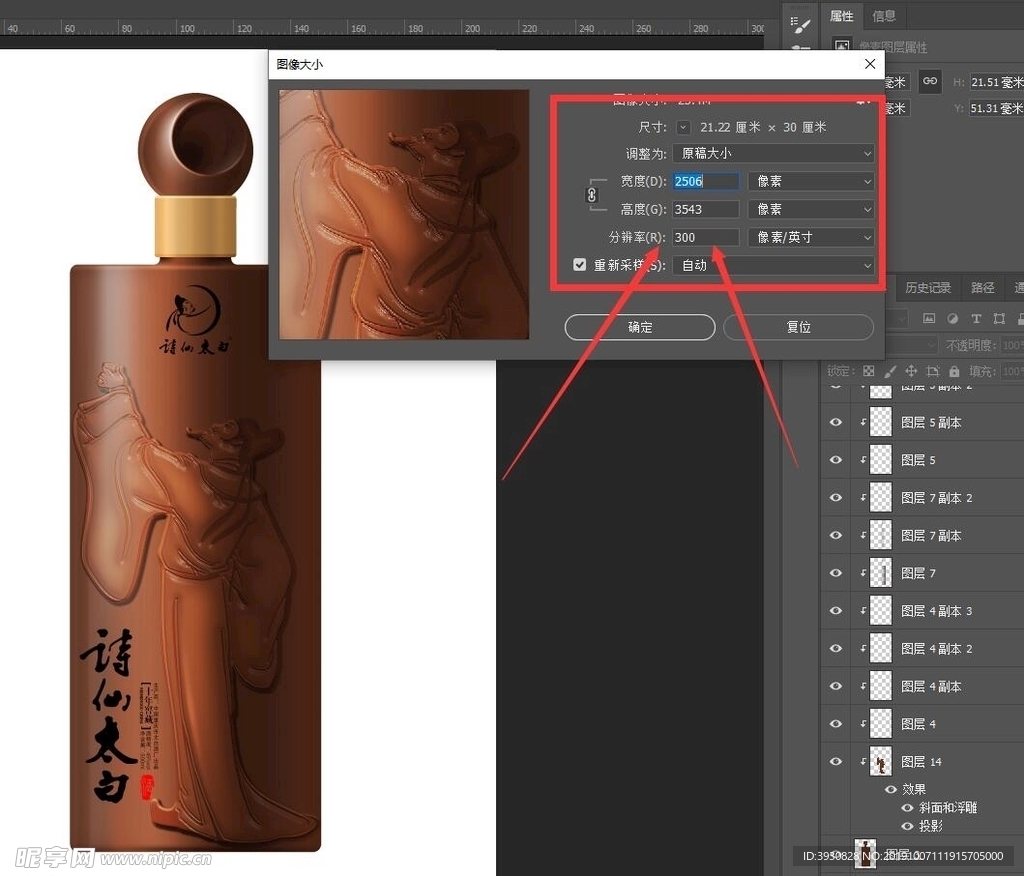Switch to the 信息 Info tab
Screen dimensions: 1024x876
click(883, 15)
